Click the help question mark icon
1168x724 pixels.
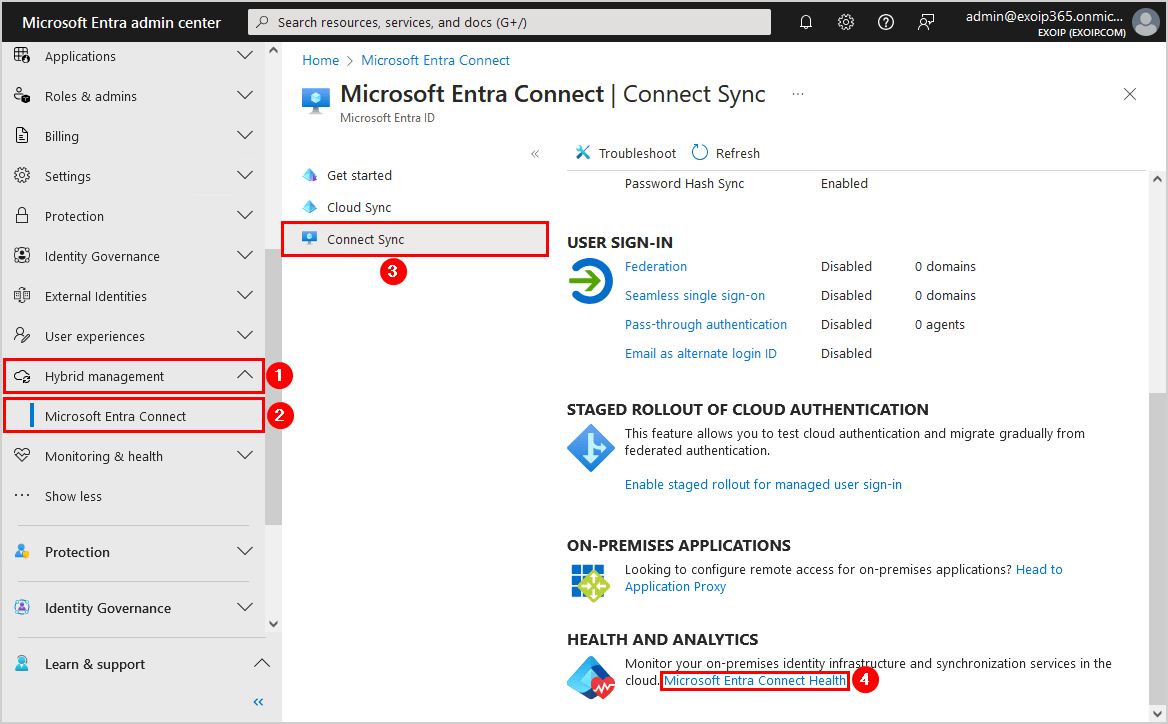point(886,22)
